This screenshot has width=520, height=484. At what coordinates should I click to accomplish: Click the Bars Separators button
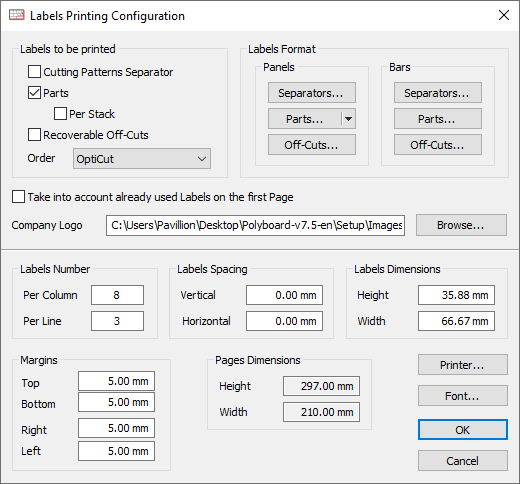click(438, 93)
